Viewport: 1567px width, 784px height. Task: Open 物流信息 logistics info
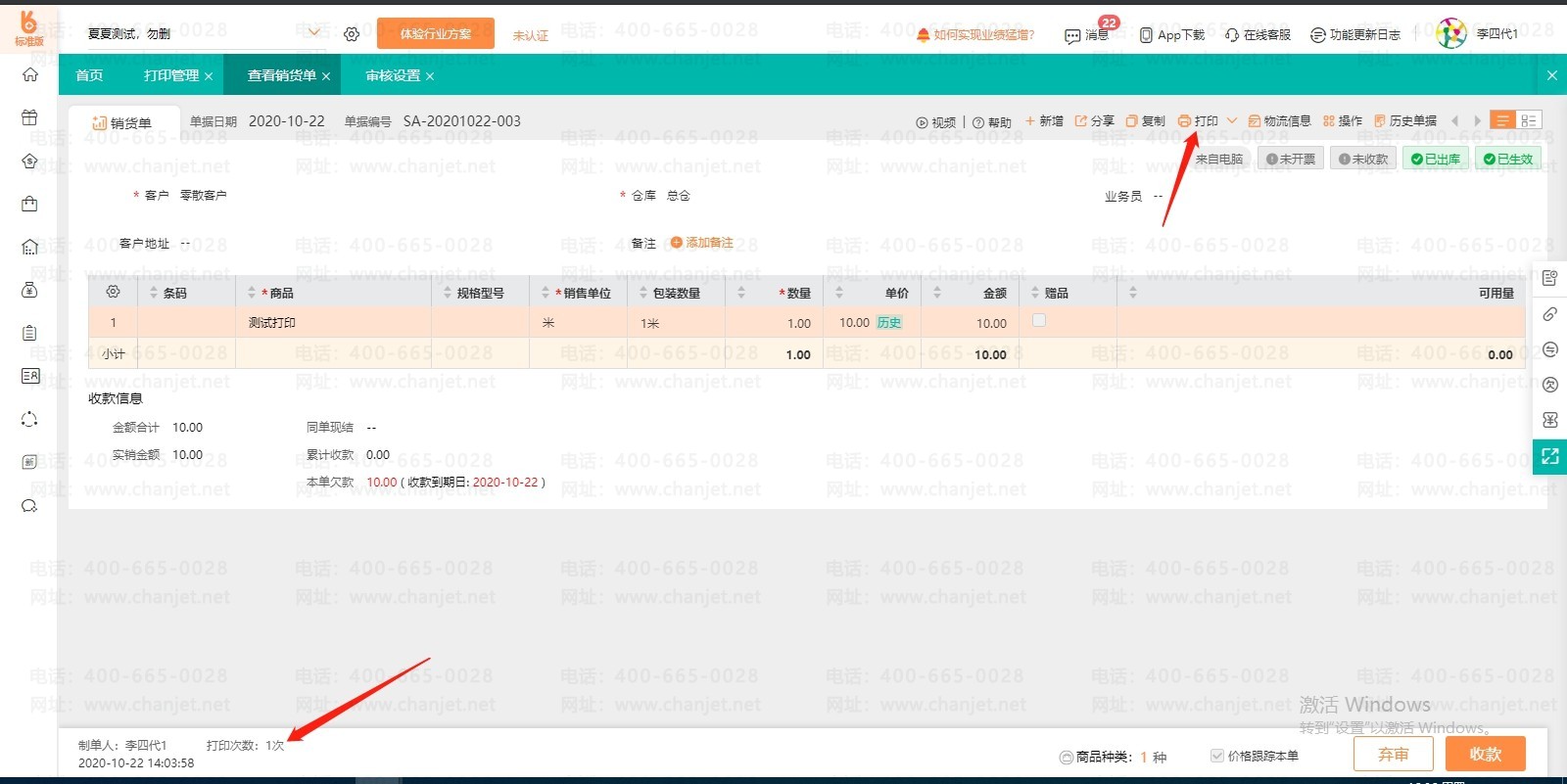click(x=1279, y=121)
